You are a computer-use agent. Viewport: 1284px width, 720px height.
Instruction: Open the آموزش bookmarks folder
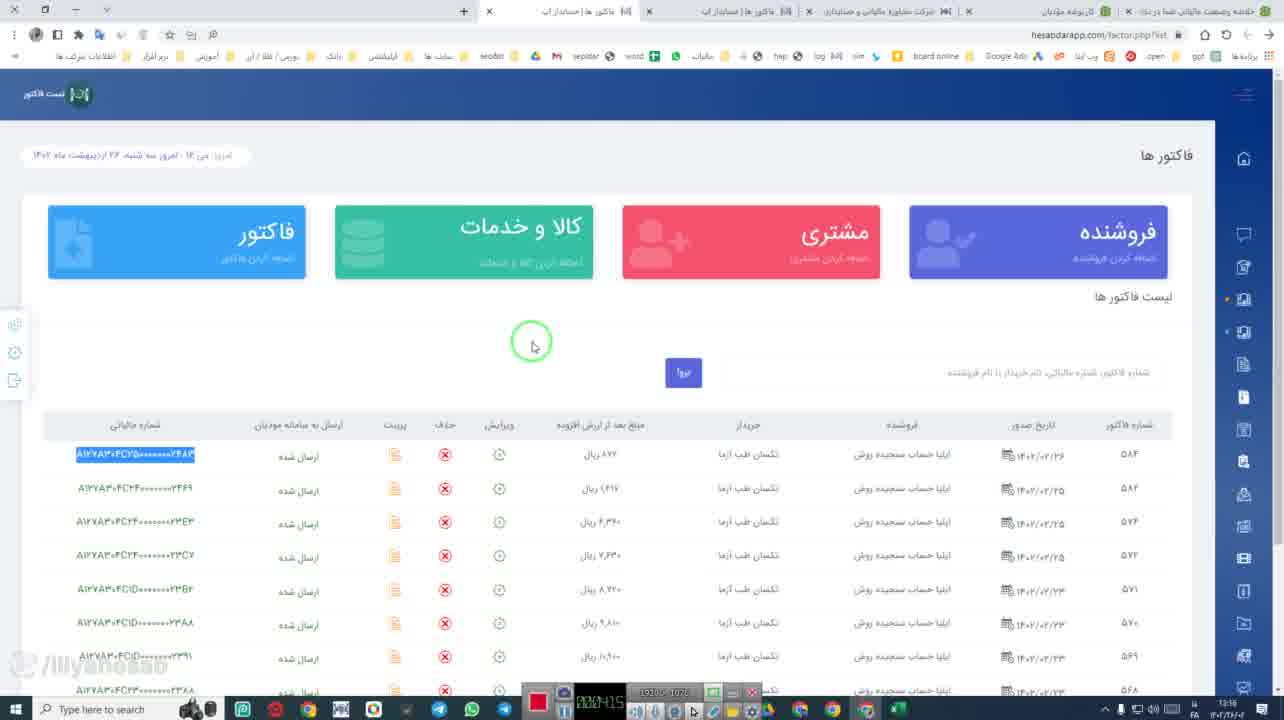pos(215,56)
